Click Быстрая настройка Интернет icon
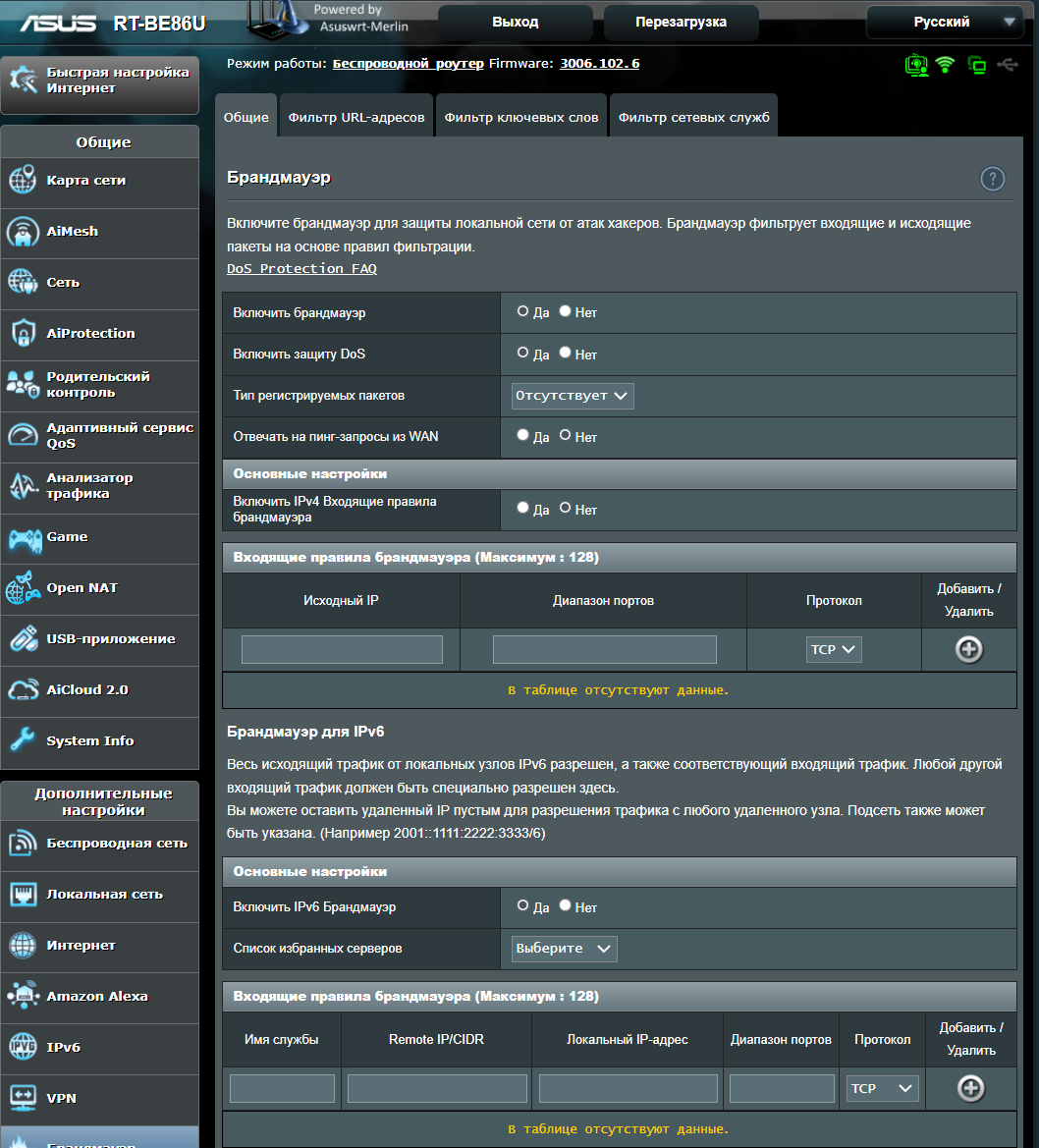The width and height of the screenshot is (1039, 1148). 23,80
